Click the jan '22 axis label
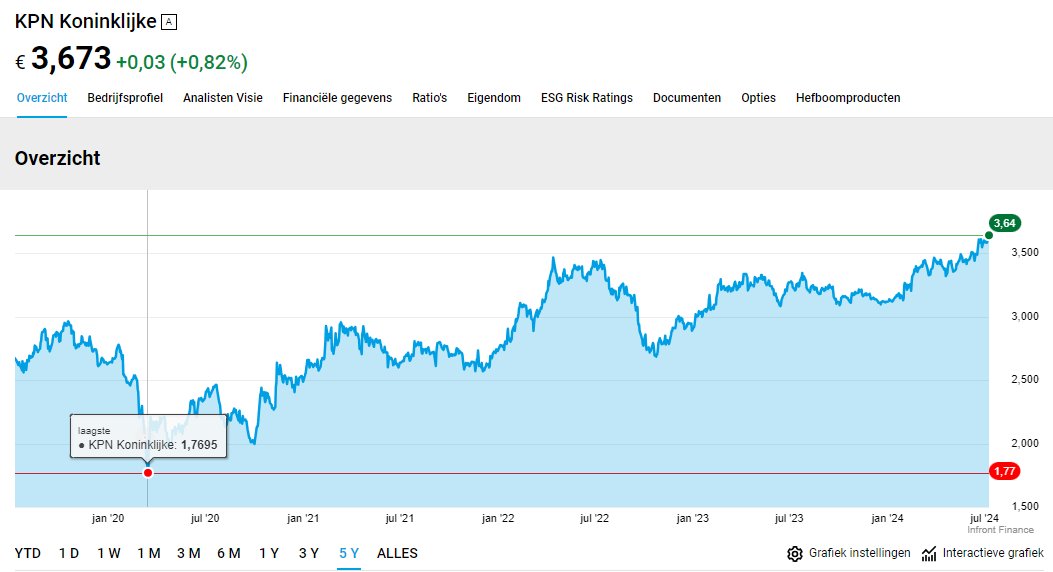Screen dimensions: 1053x572 click(498, 518)
